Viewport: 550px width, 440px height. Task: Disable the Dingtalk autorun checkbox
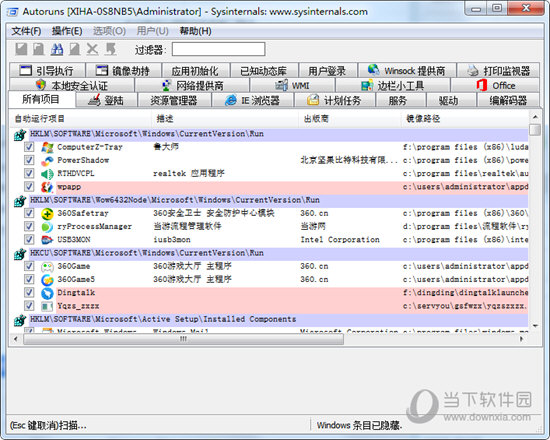coord(29,293)
